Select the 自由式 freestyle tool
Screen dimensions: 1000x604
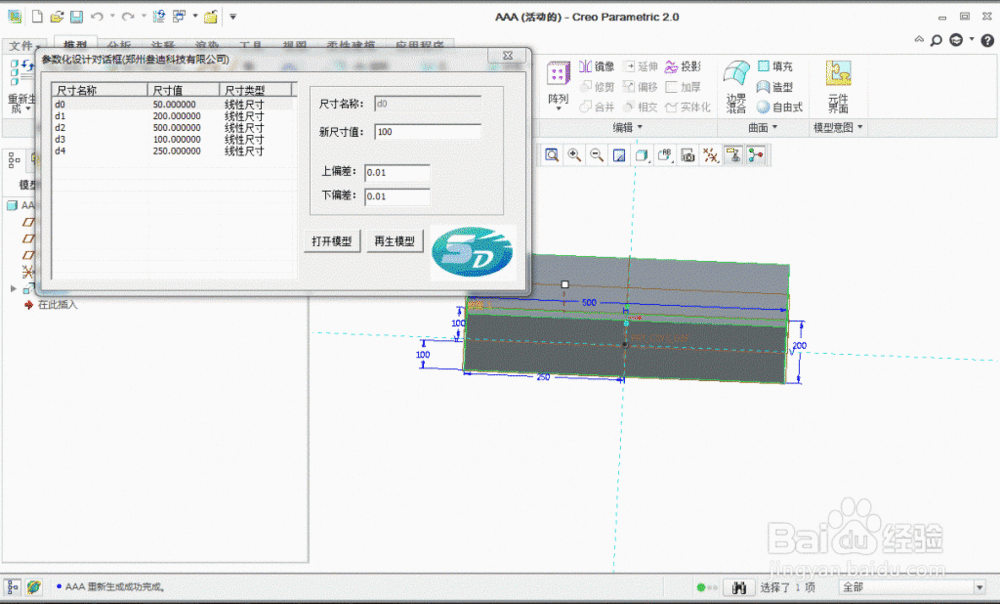click(779, 107)
